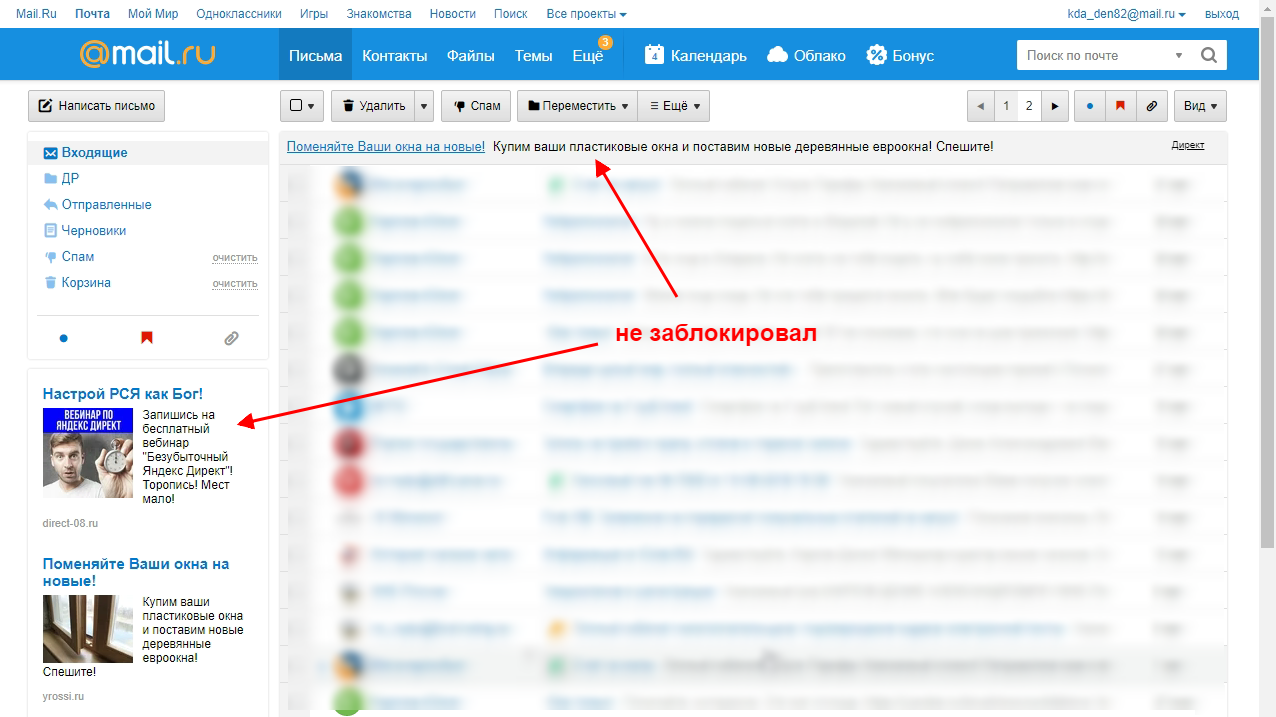This screenshot has width=1276, height=717.
Task: Open the yrossi.ru ad link
Action: click(63, 696)
